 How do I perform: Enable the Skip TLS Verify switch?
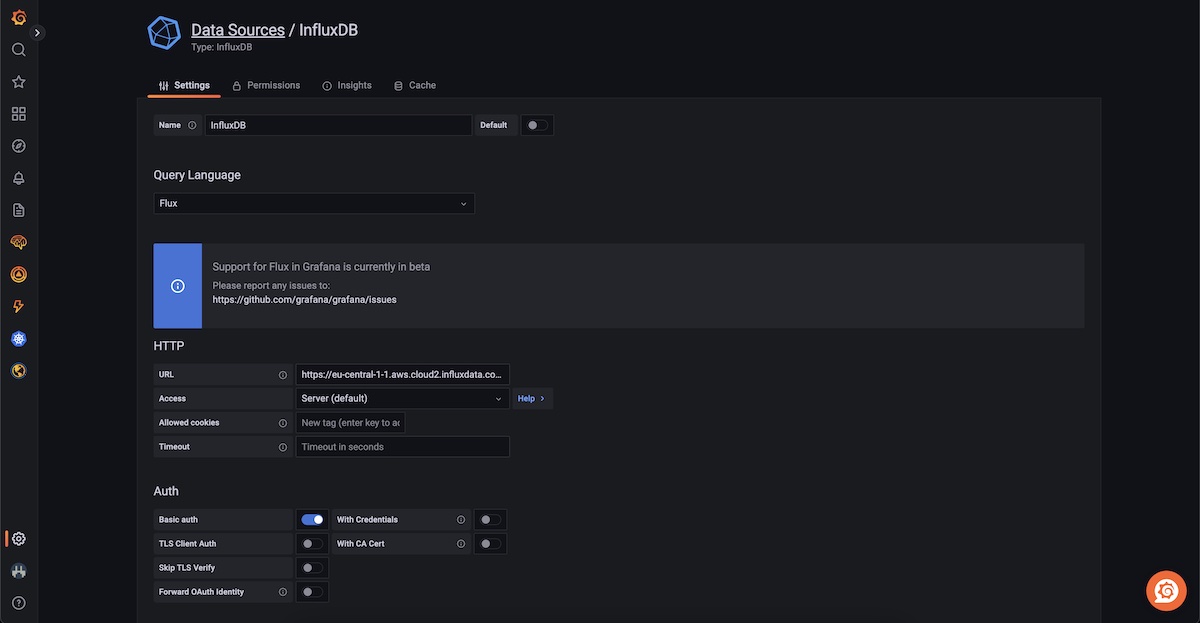312,568
